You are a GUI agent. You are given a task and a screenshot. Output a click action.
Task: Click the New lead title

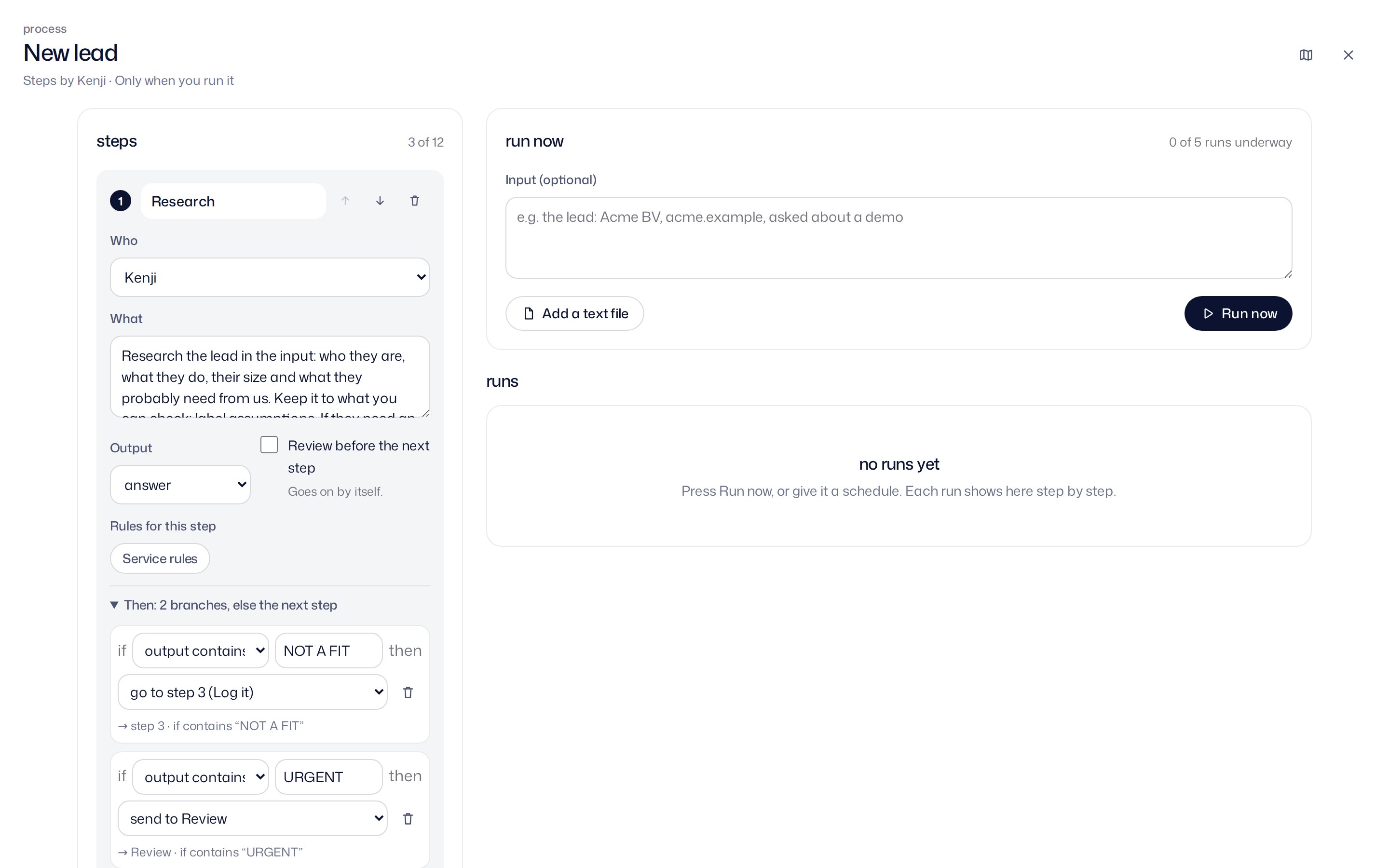click(x=70, y=53)
